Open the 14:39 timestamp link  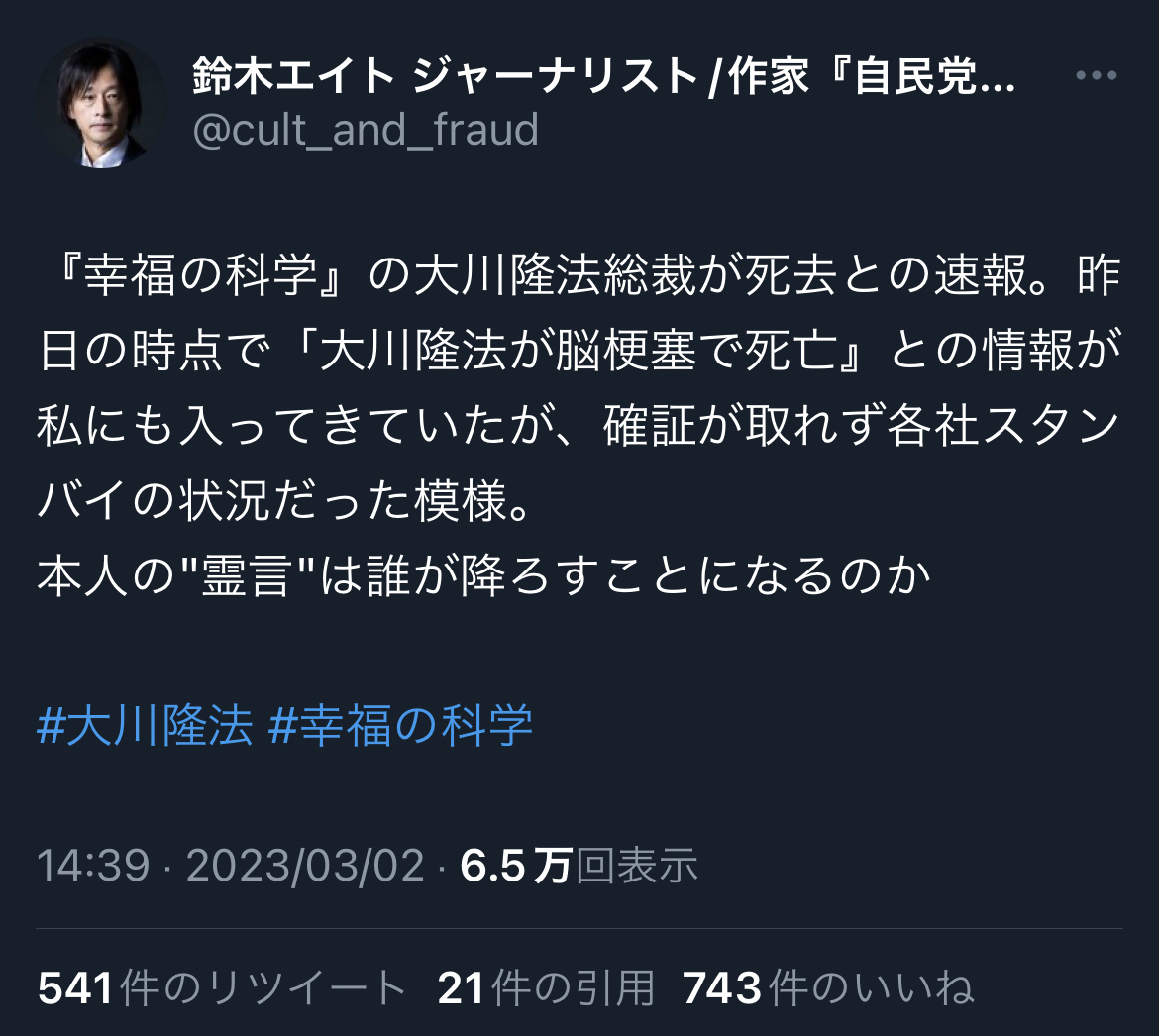tap(93, 866)
